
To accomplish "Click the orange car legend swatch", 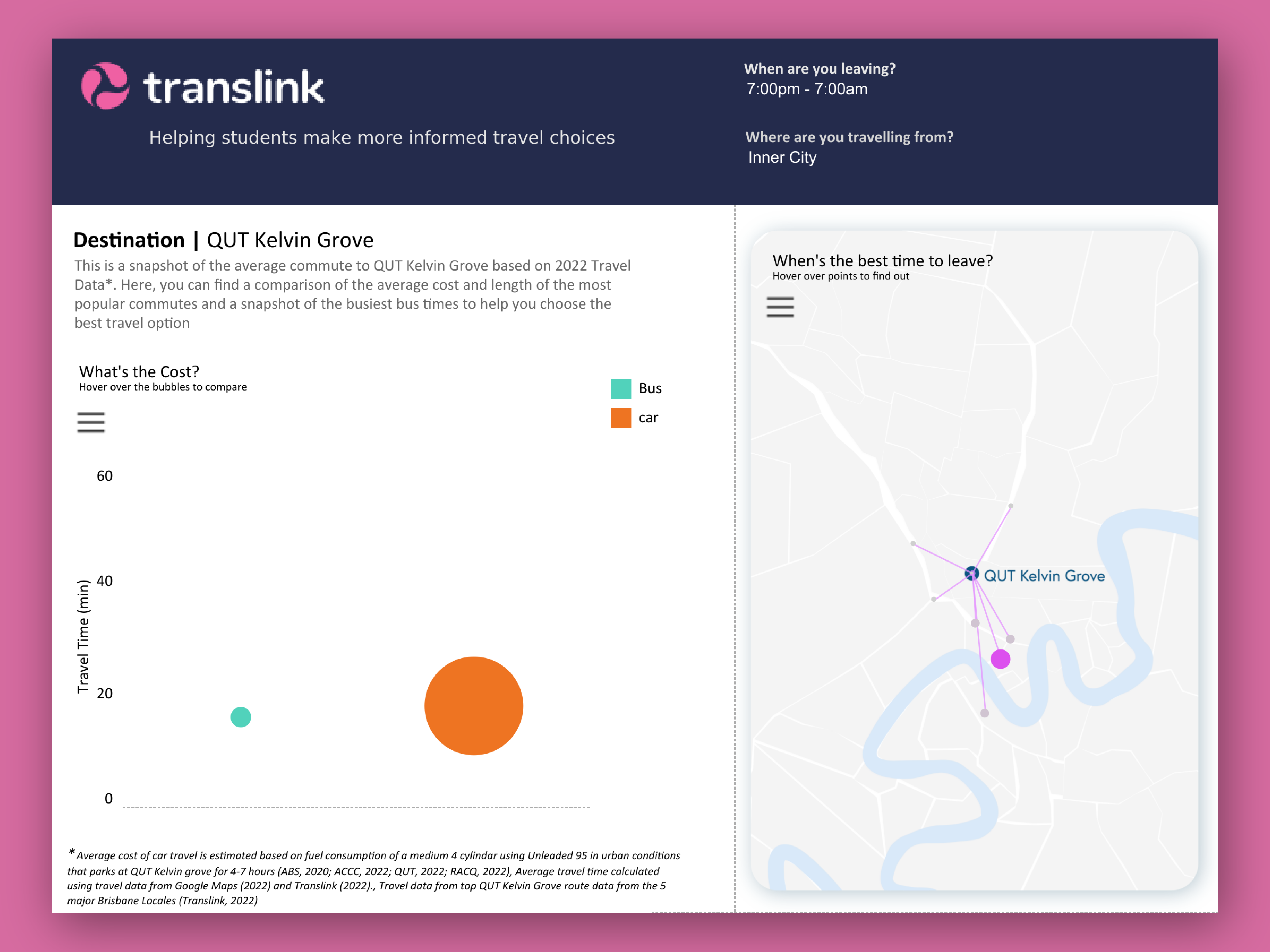I will tap(621, 418).
